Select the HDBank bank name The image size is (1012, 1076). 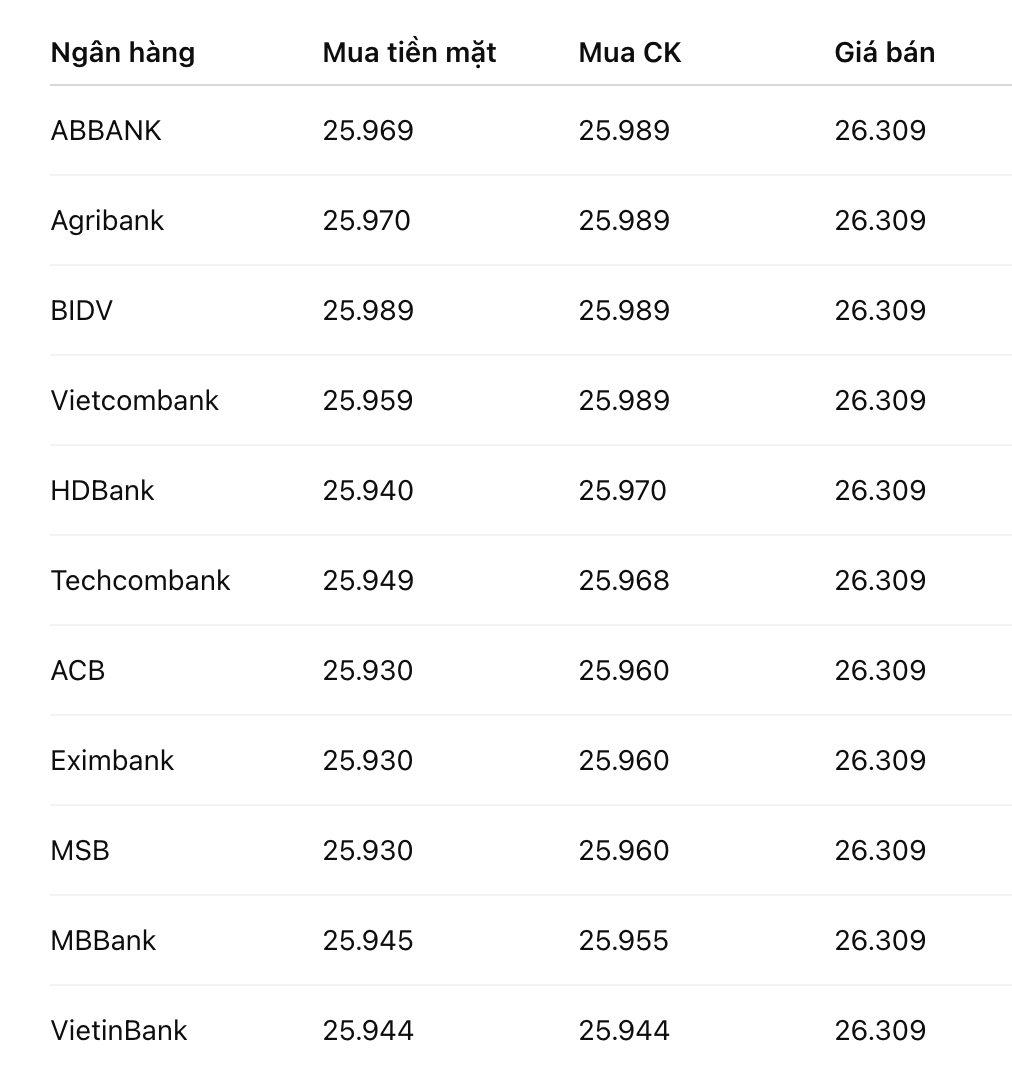[103, 490]
